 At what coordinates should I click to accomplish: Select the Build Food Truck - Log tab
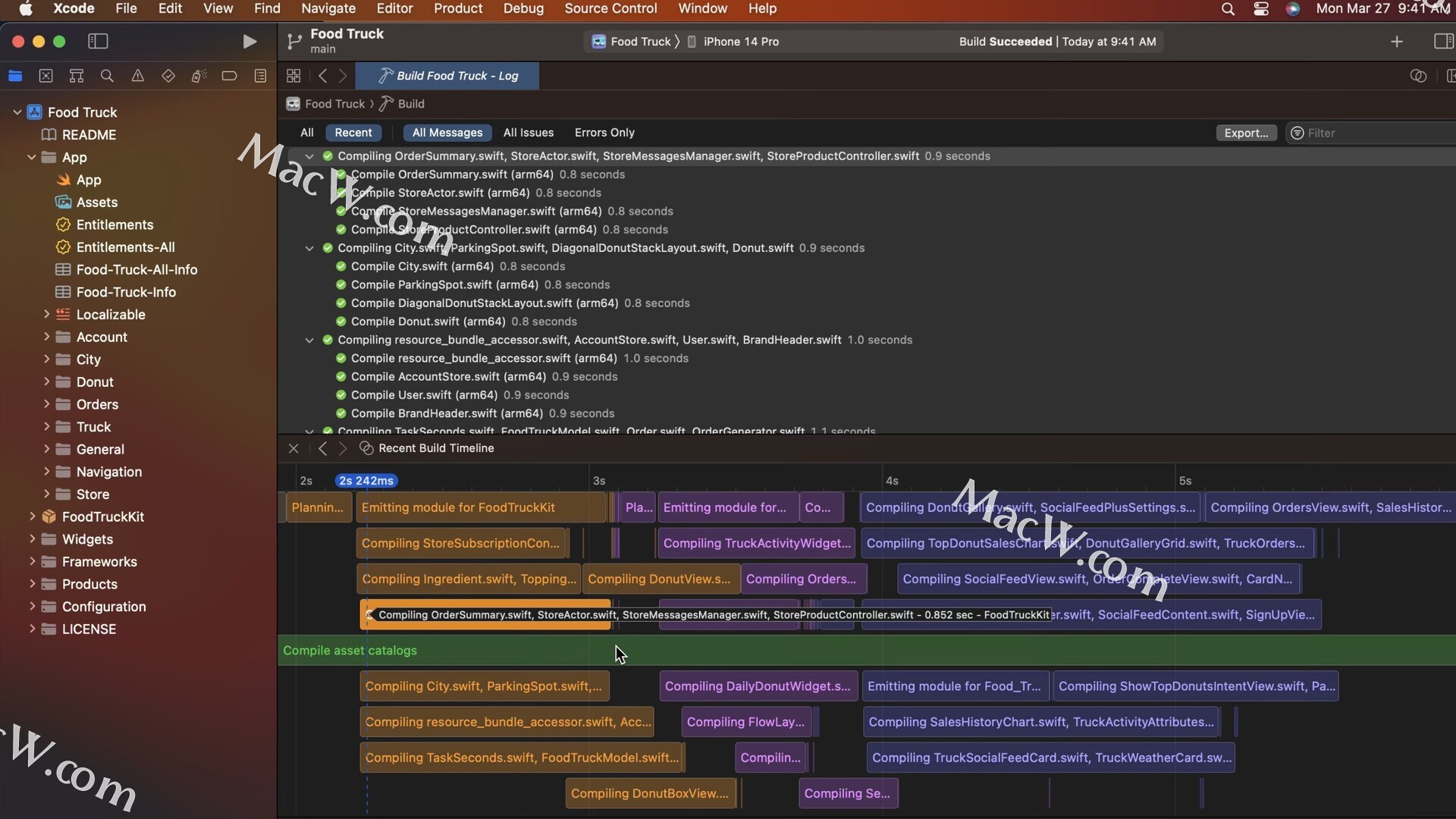point(447,76)
